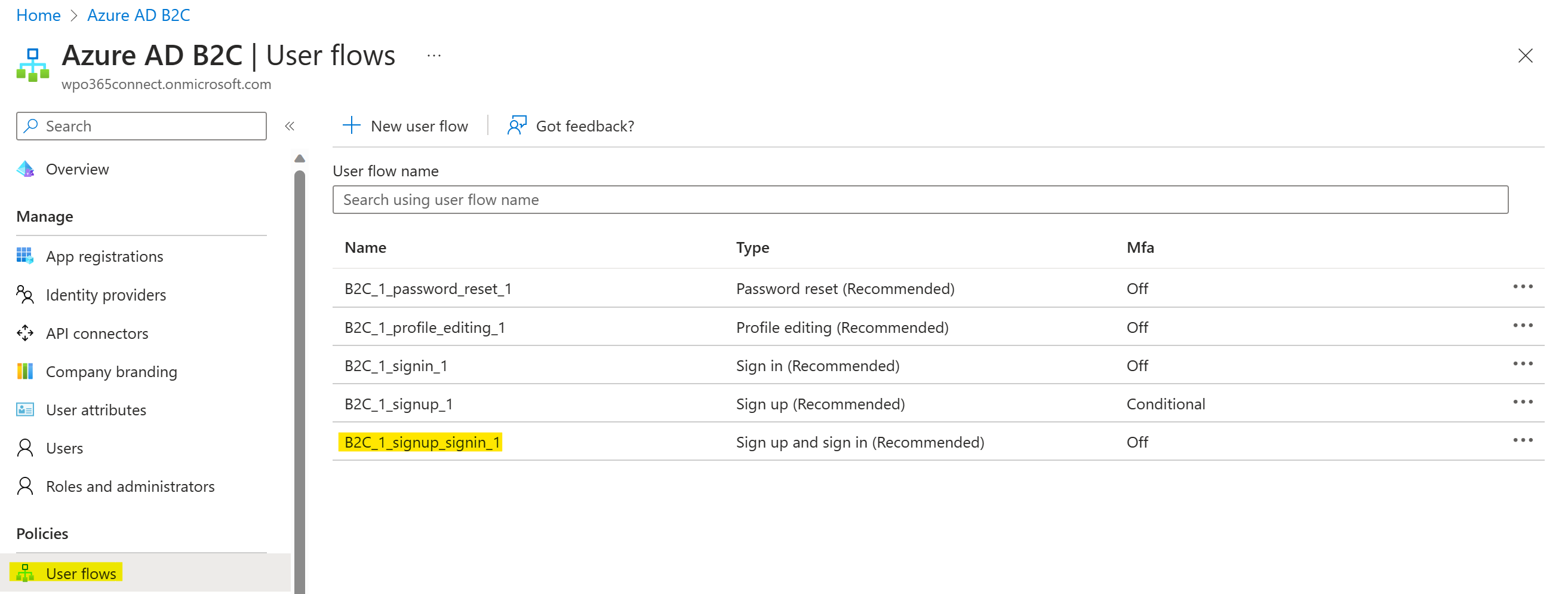1568x594 pixels.
Task: Open the B2C_1_signup_signin_1 user flow
Action: coord(422,442)
